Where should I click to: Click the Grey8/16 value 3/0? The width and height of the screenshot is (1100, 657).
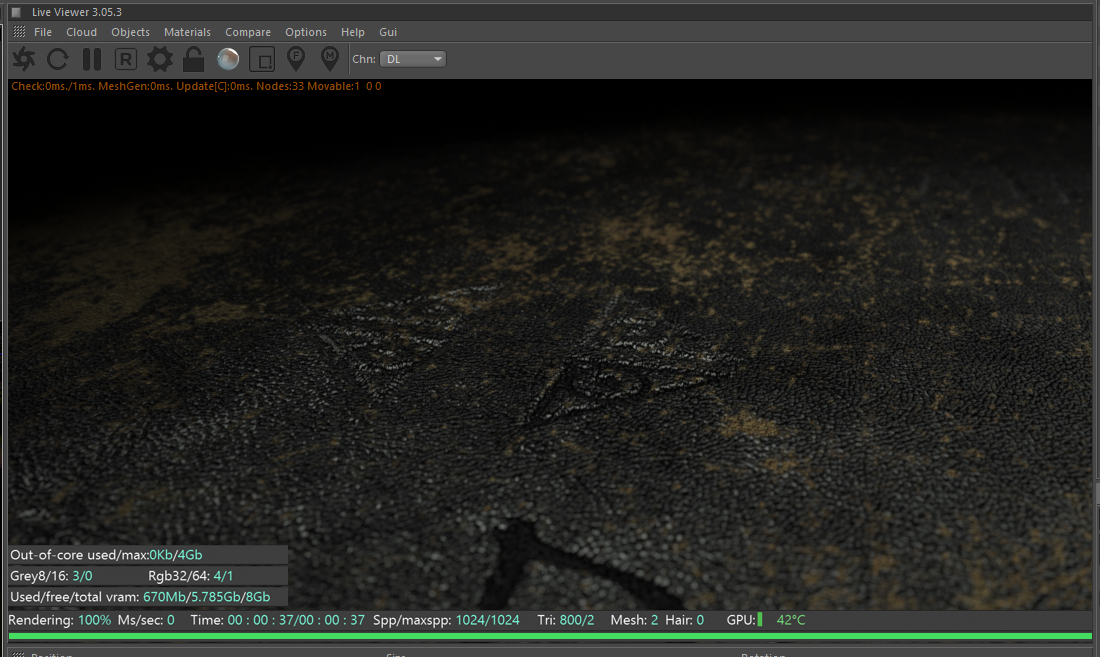[x=82, y=576]
